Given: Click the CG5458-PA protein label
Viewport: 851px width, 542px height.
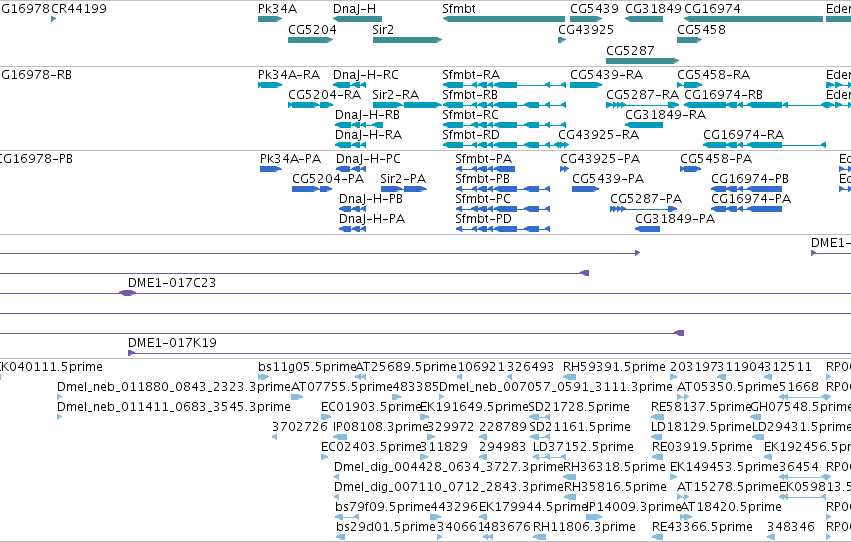Looking at the screenshot, I should [x=716, y=158].
